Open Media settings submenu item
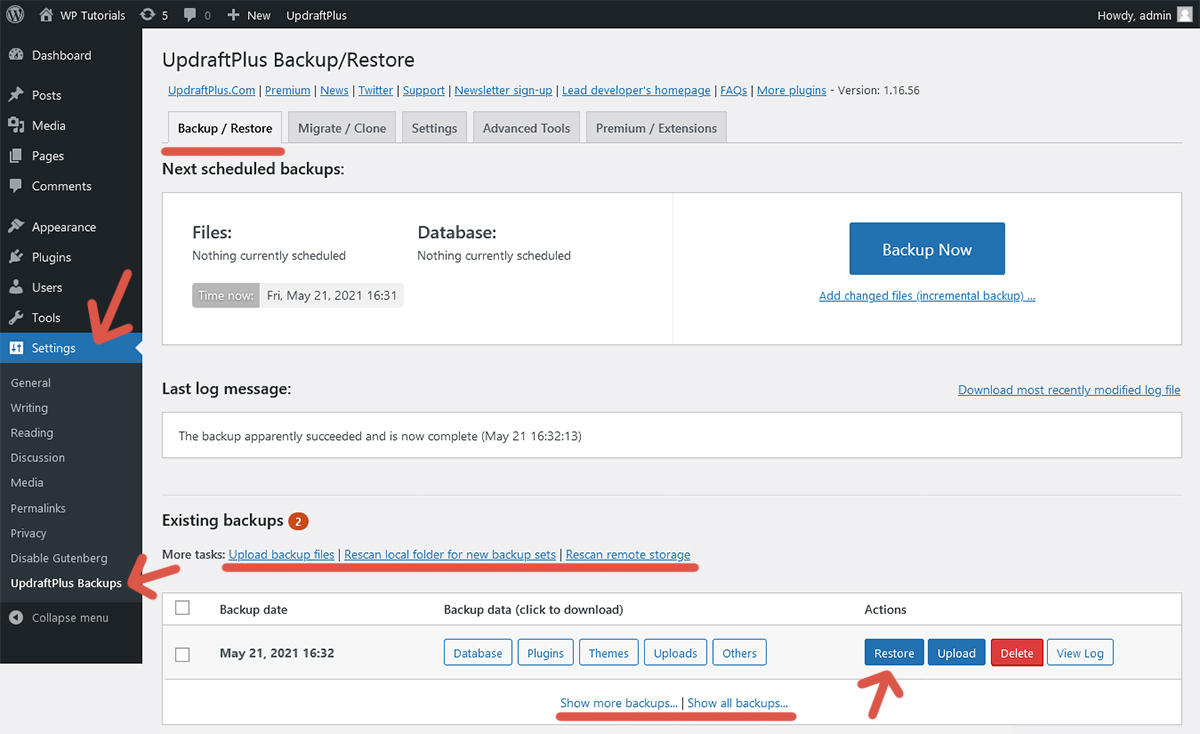Screen dimensions: 1200x734 click(27, 483)
